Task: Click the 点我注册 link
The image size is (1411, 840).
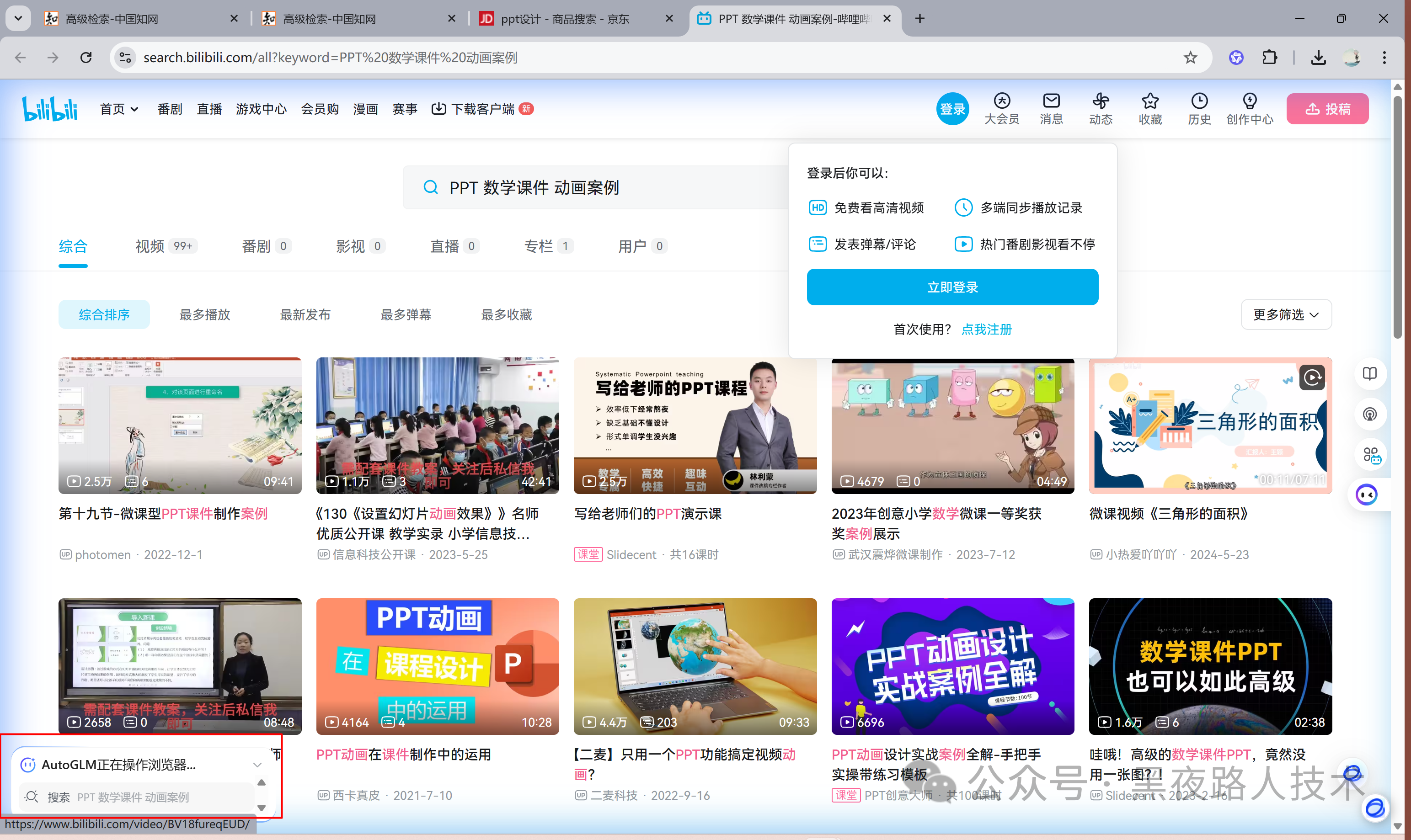Action: point(986,330)
